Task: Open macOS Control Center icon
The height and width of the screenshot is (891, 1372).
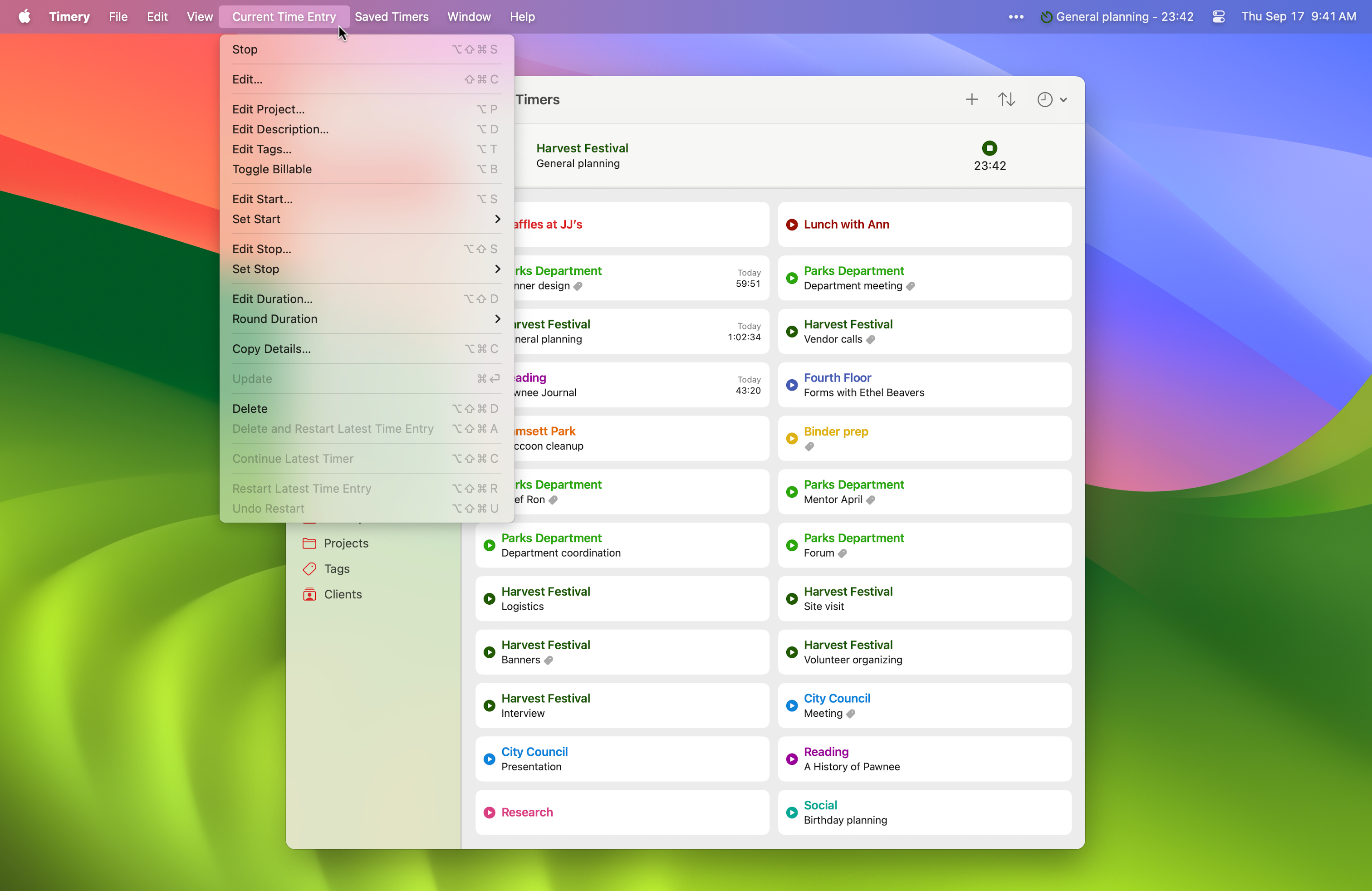Action: click(x=1218, y=17)
